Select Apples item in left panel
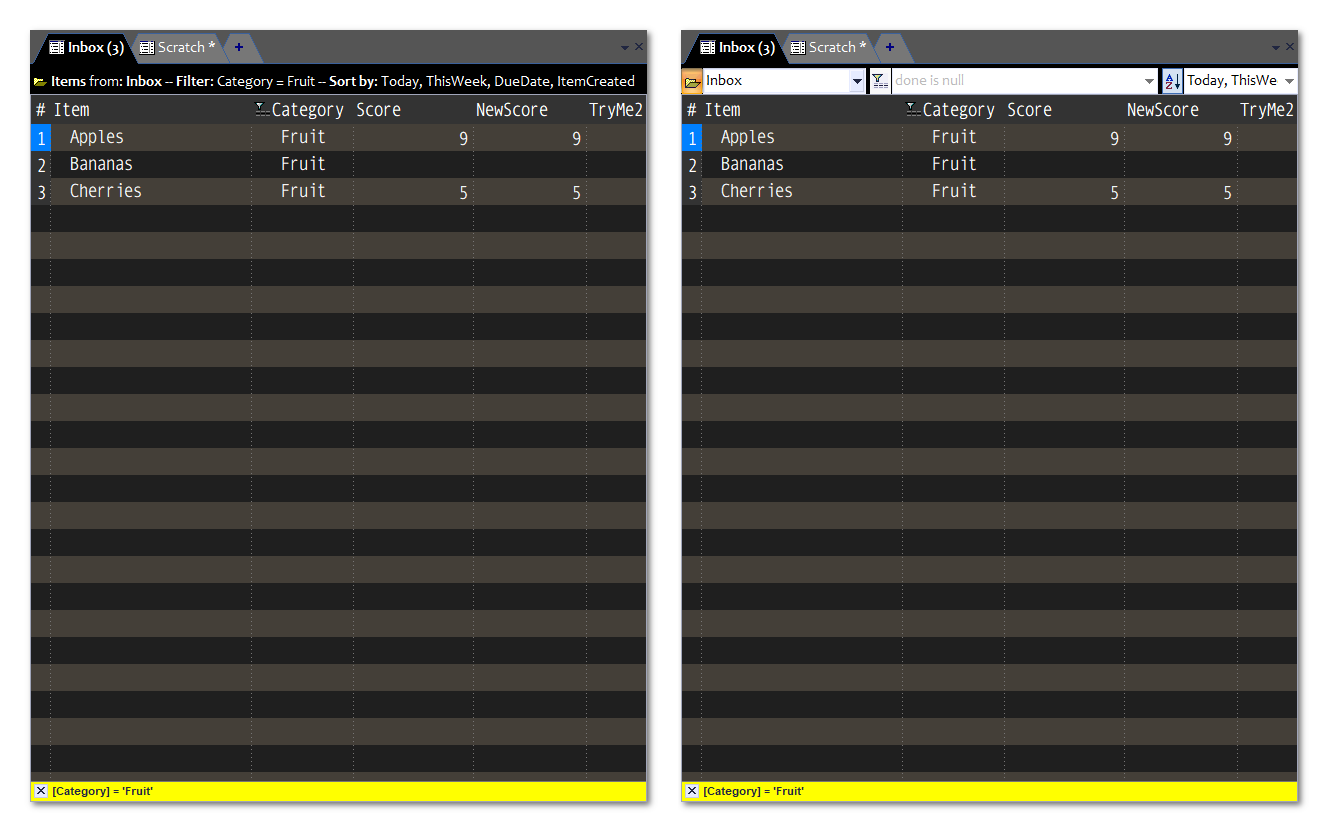The width and height of the screenshot is (1329, 833). click(x=96, y=138)
